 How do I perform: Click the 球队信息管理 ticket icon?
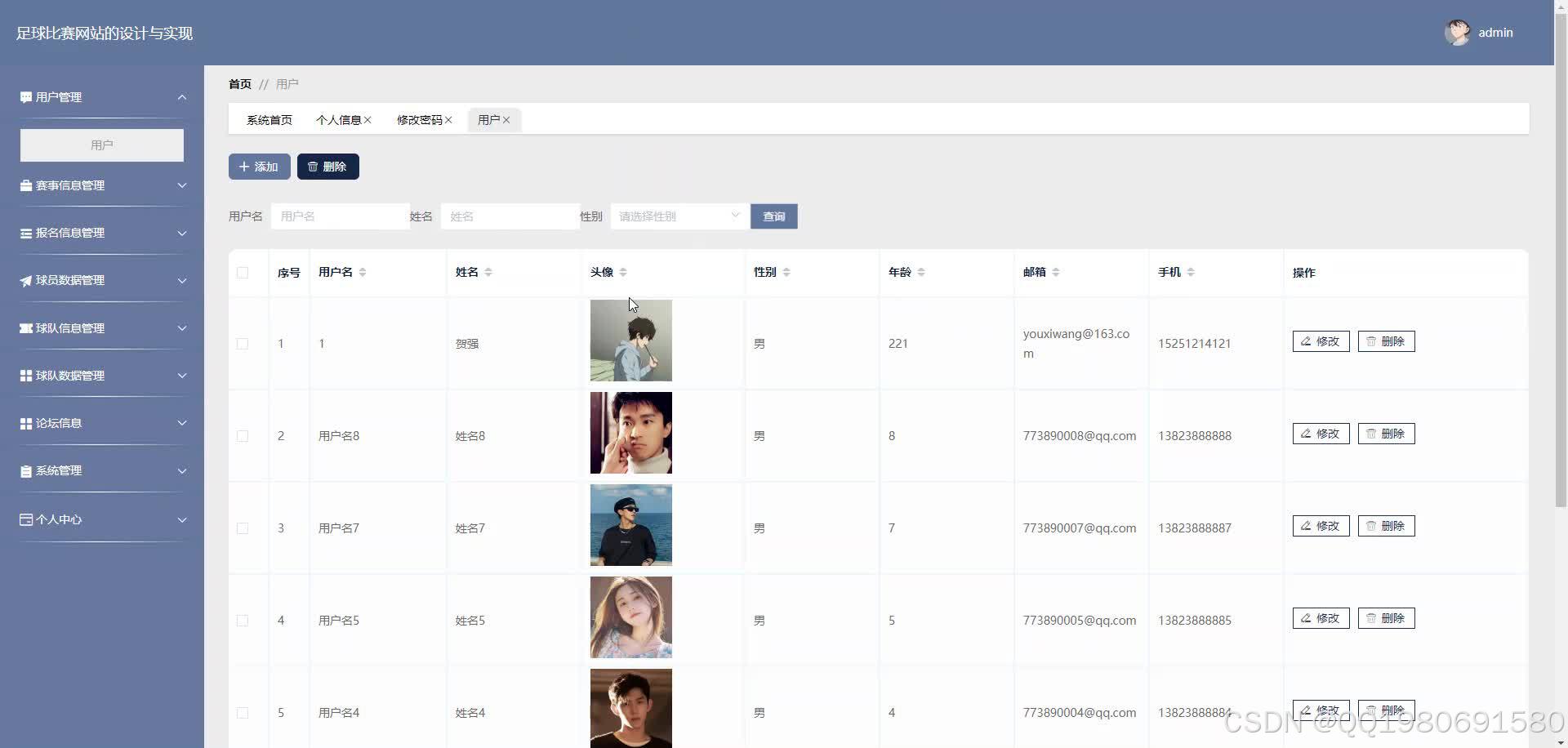coord(26,328)
